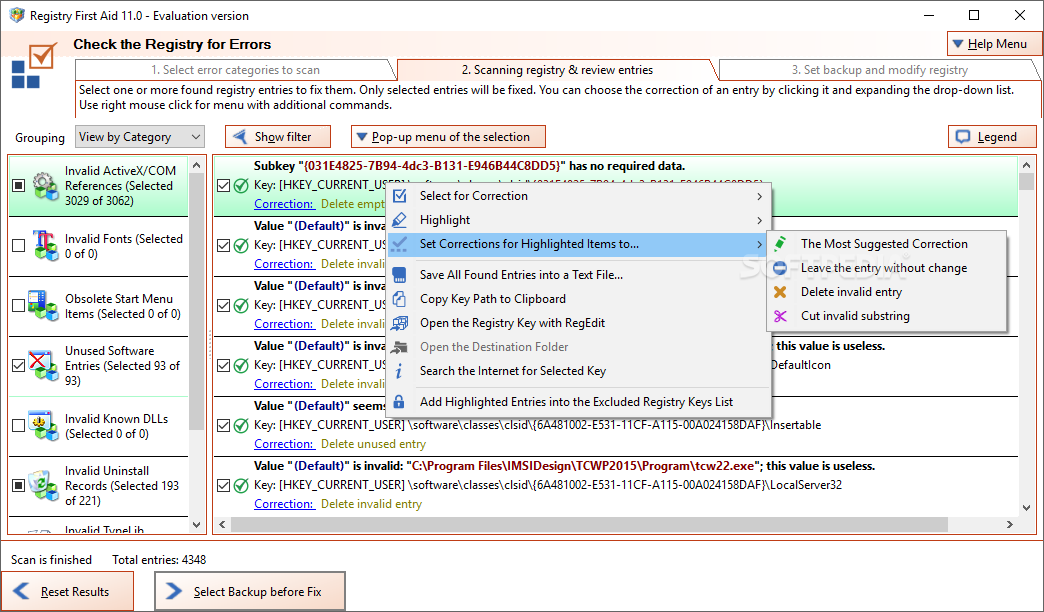The height and width of the screenshot is (612, 1044).
Task: Open Pop-up menu of the selection
Action: 448,137
